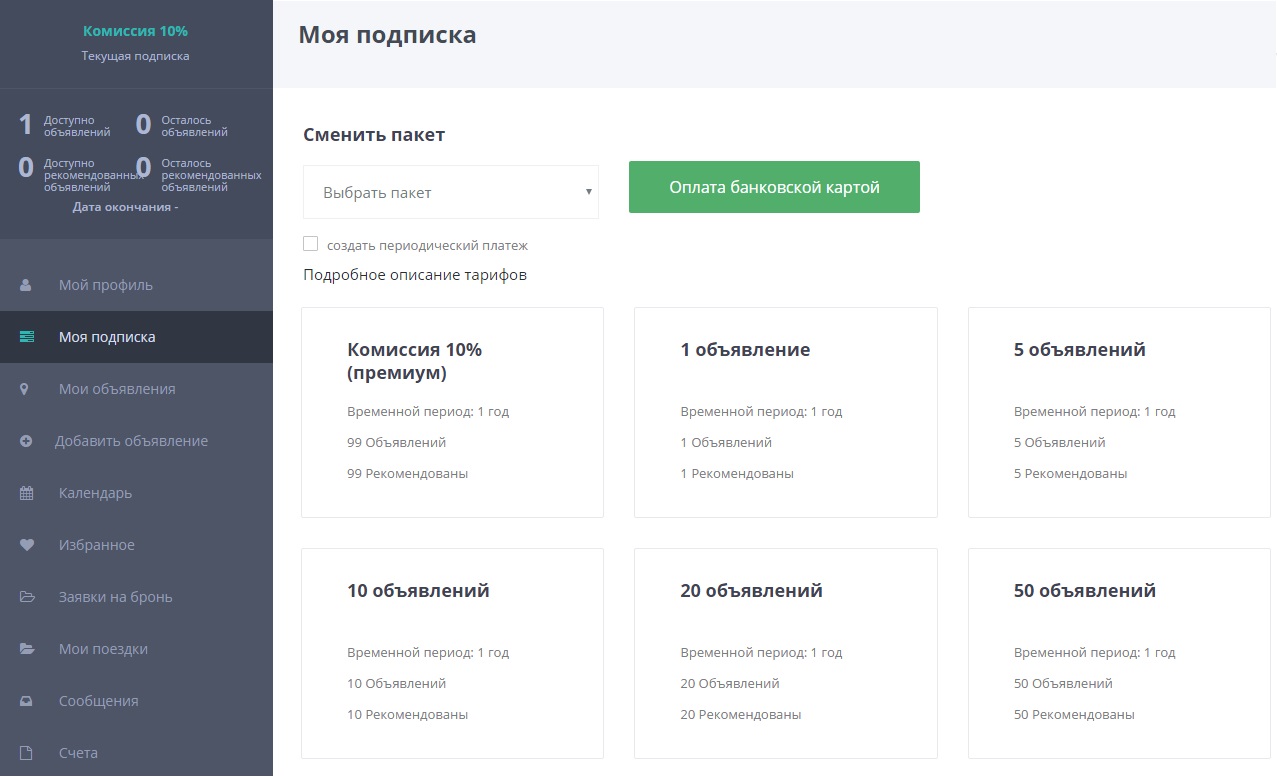Image resolution: width=1277 pixels, height=777 pixels.
Task: Go to Календарь in the sidebar
Action: click(x=95, y=493)
